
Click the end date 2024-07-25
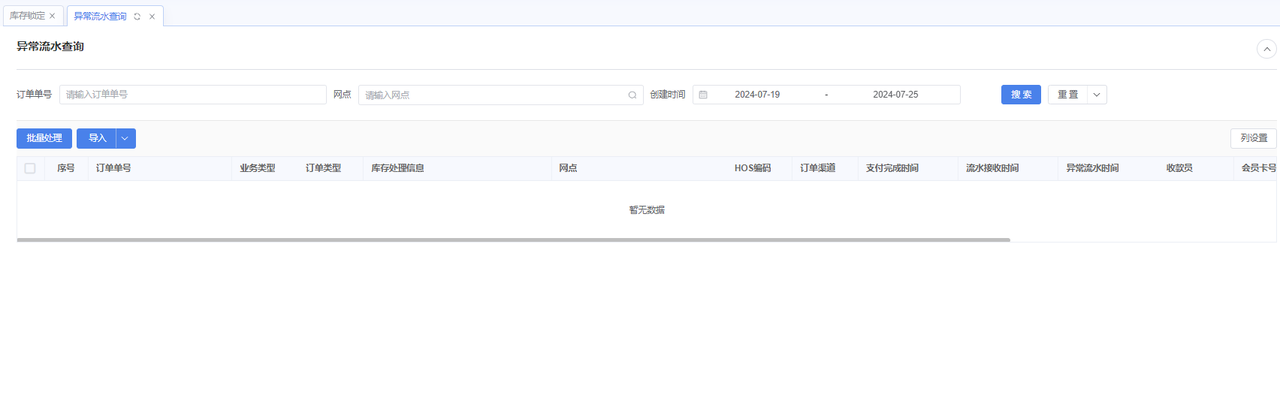pos(895,95)
